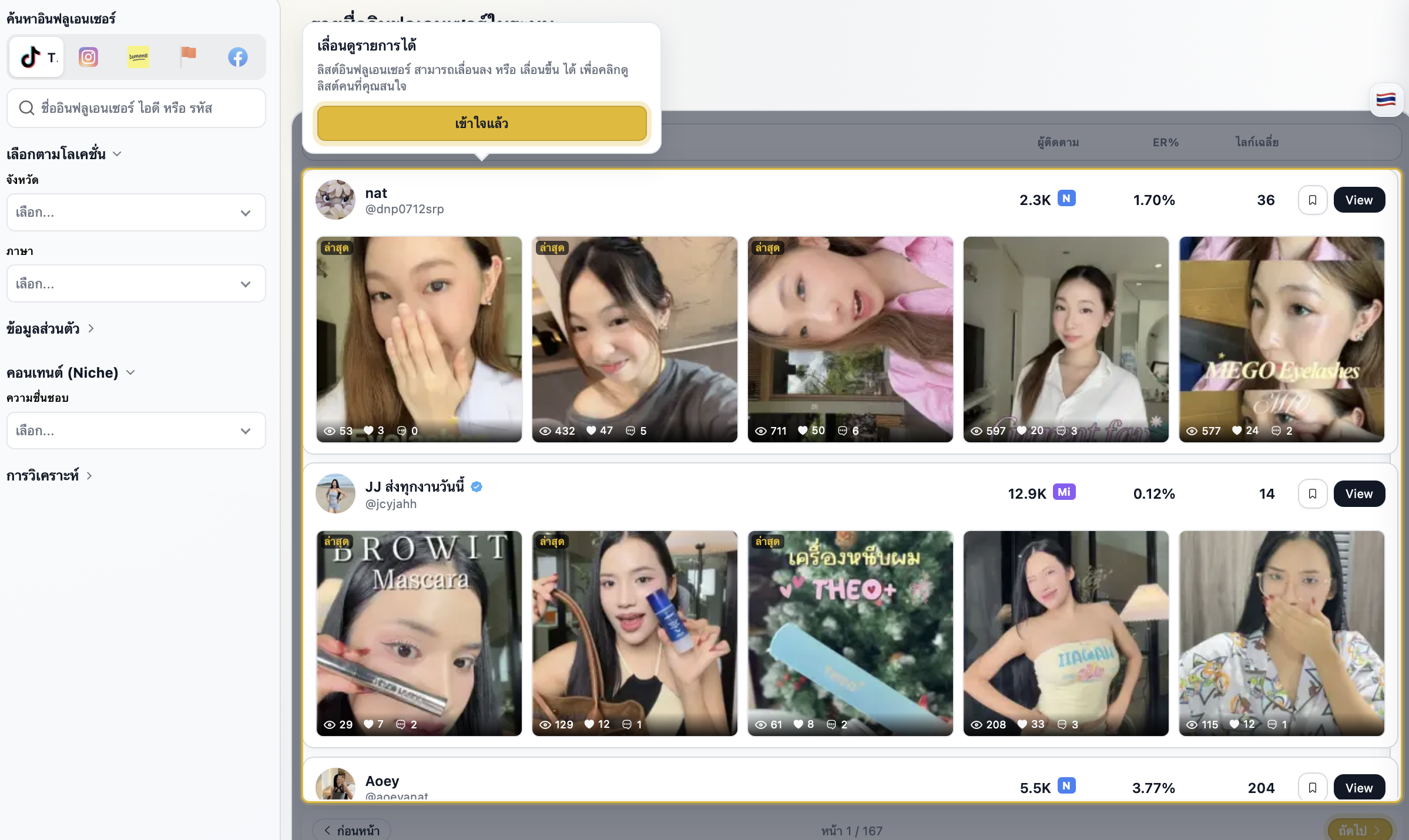
Task: Open nat's profile avatar
Action: [336, 200]
